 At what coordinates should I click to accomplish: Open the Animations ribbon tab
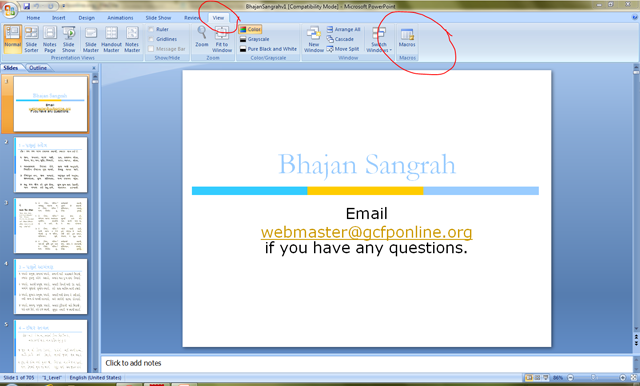pyautogui.click(x=120, y=18)
